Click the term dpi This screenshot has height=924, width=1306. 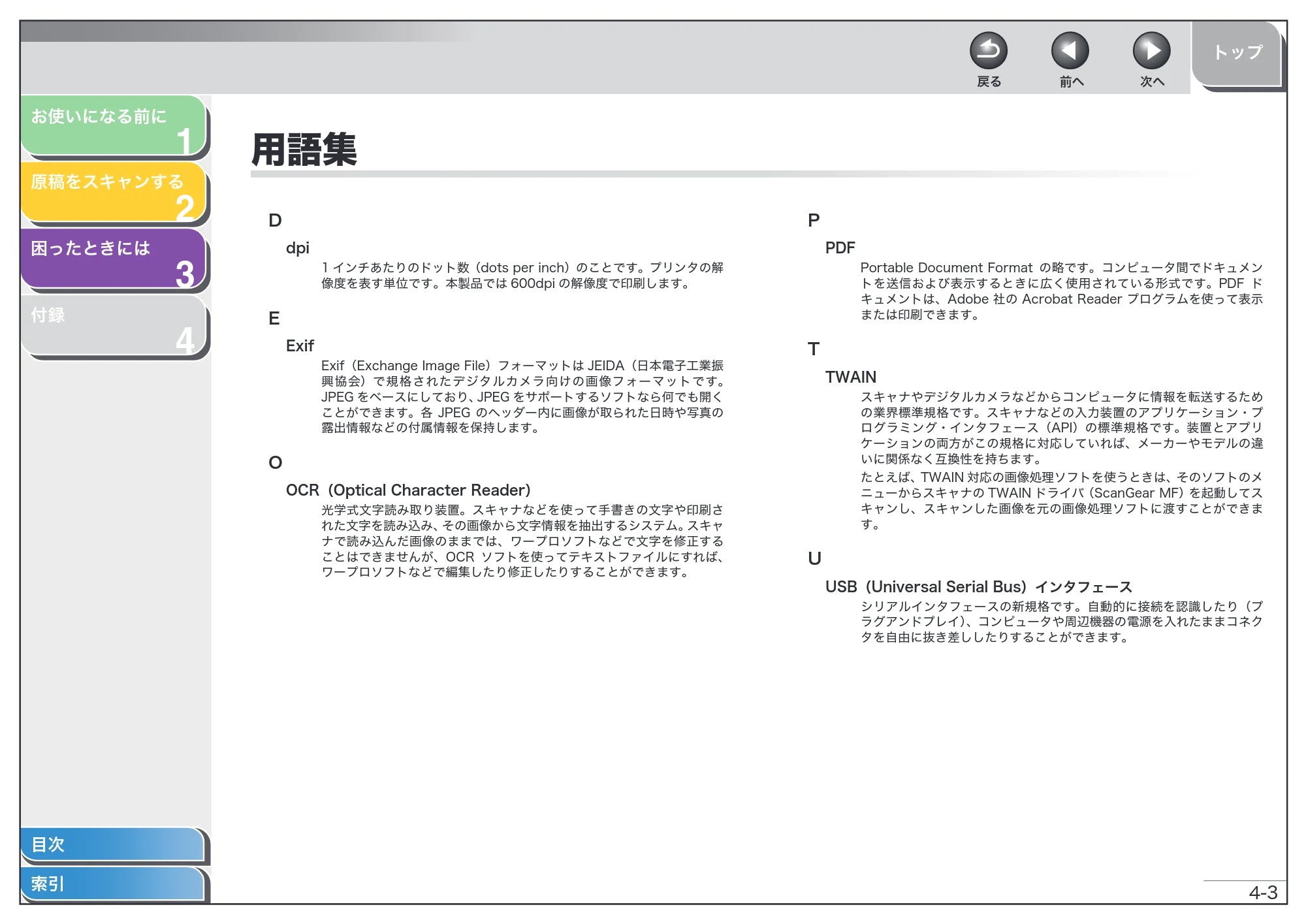tap(298, 248)
